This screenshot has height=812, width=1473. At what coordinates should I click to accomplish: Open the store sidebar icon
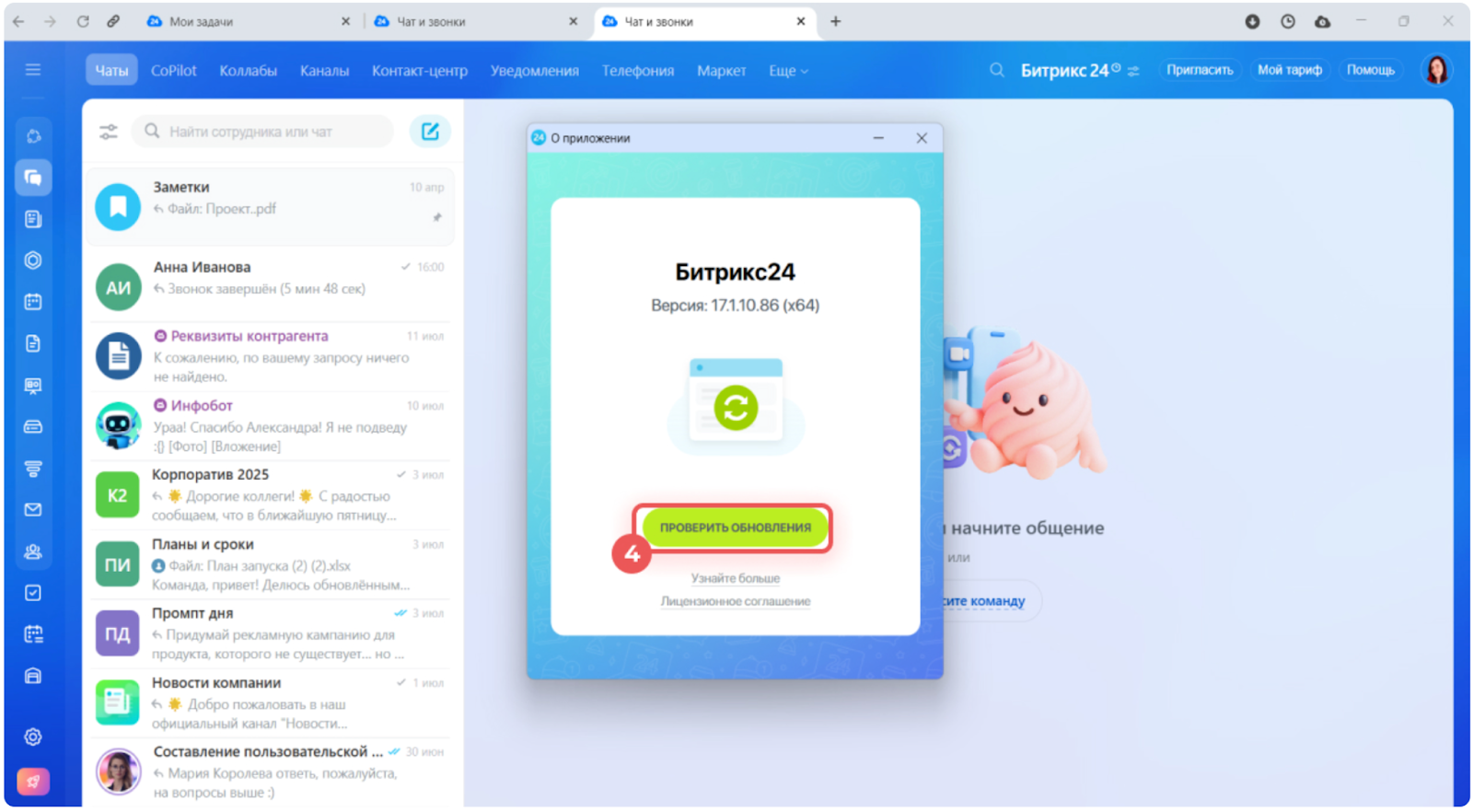[x=33, y=676]
